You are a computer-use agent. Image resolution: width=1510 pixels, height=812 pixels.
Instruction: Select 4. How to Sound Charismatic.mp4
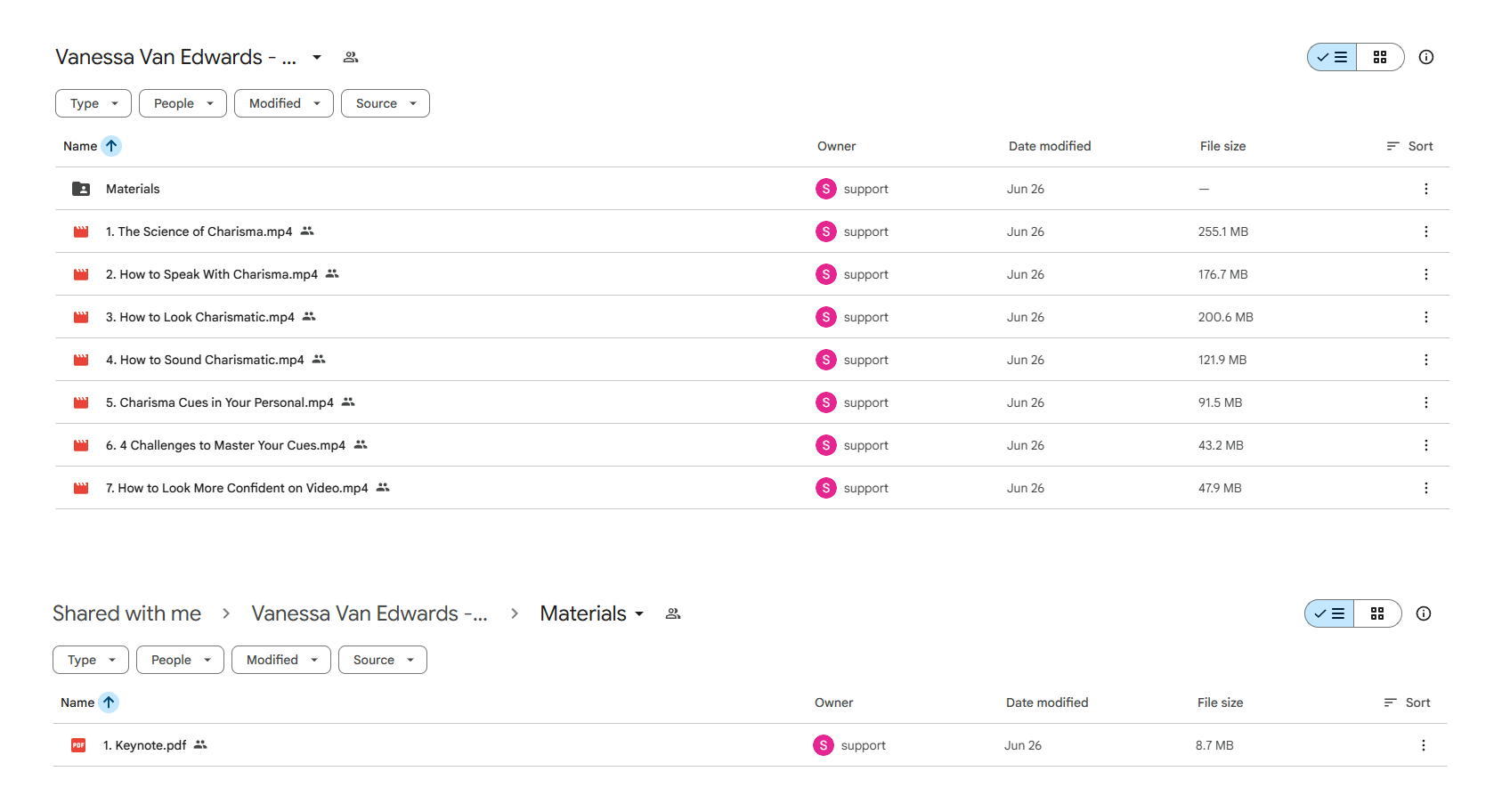pyautogui.click(x=205, y=360)
